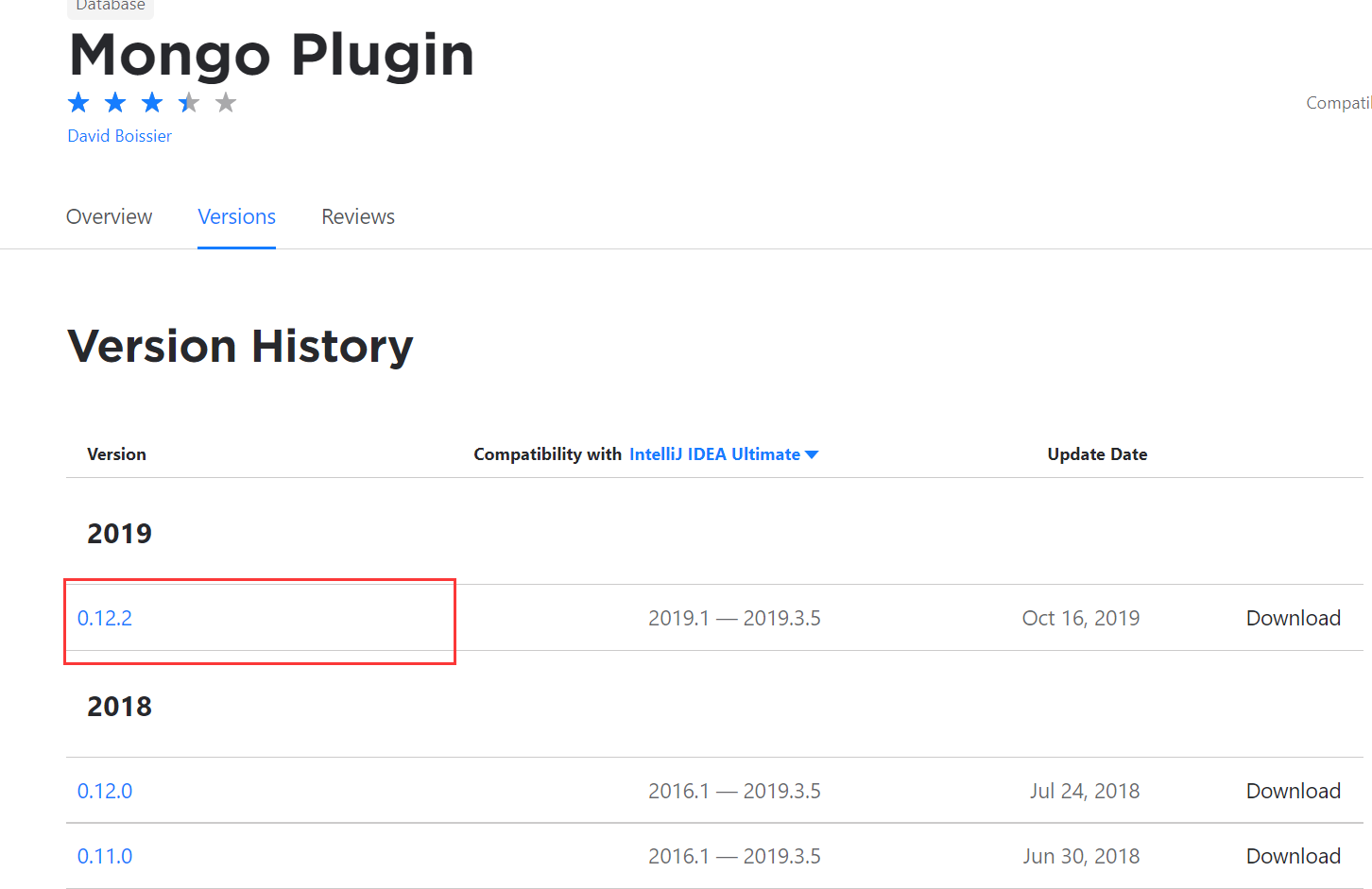Viewport: 1372px width, 889px height.
Task: Click the truncated Compatibility element on the right
Action: click(1338, 102)
